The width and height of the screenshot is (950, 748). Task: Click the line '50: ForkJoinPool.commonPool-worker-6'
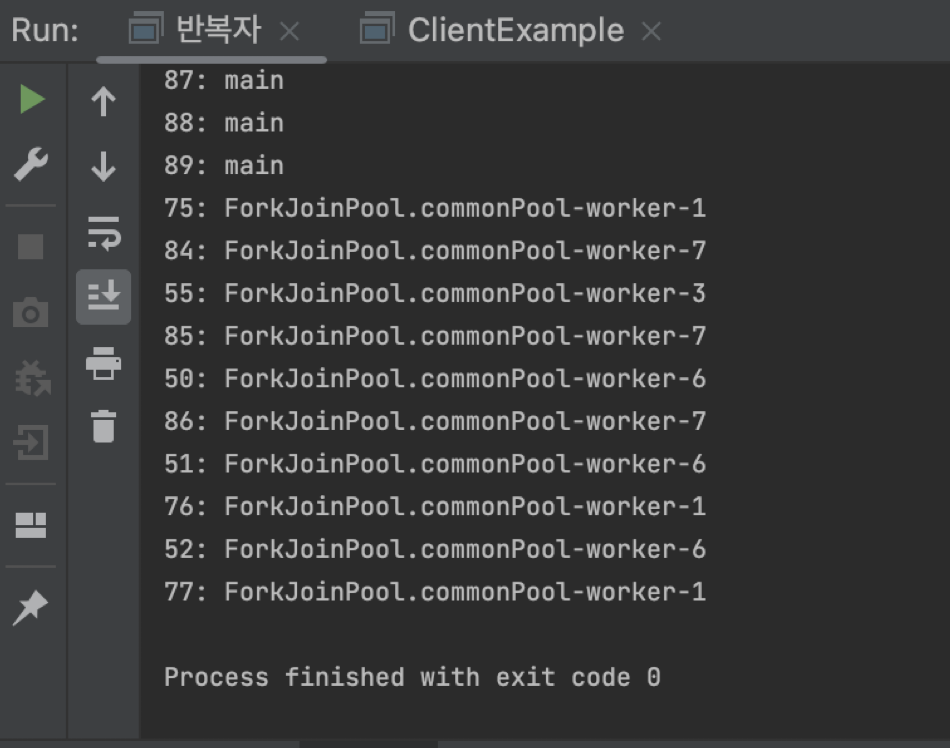coord(435,379)
